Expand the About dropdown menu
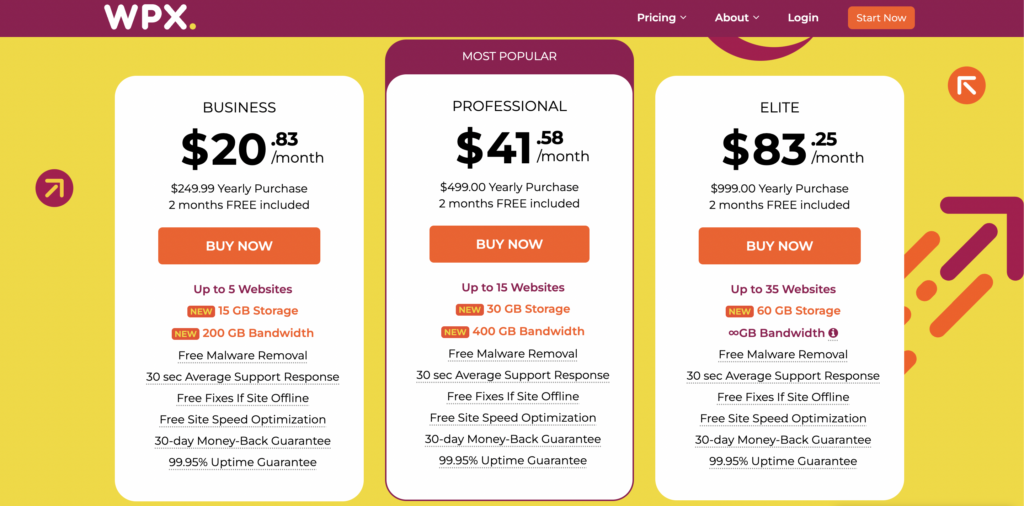The height and width of the screenshot is (506, 1024). (737, 18)
